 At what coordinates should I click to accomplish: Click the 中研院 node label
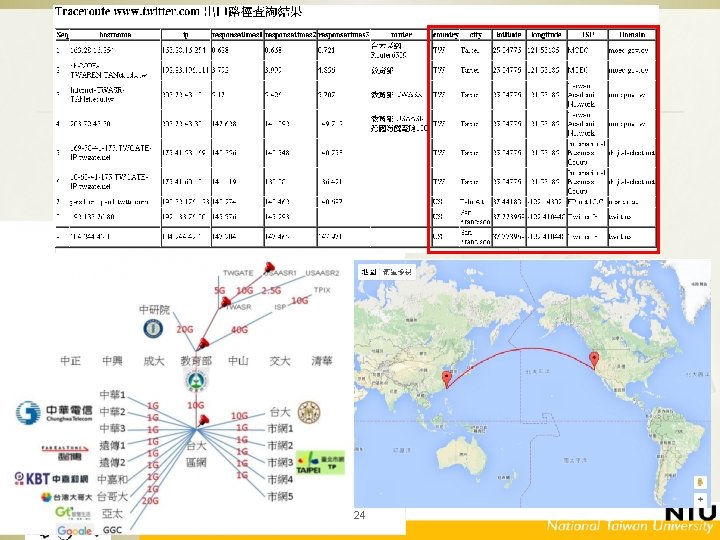coord(154,310)
